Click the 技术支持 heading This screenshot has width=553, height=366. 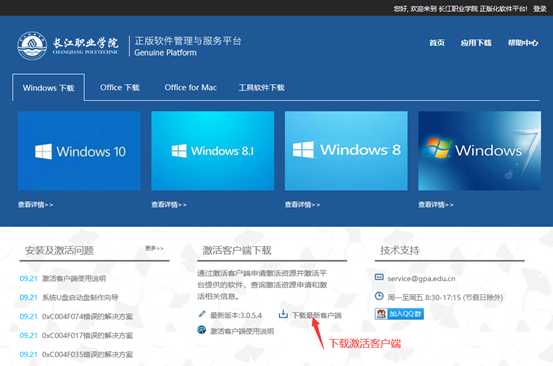click(x=400, y=250)
